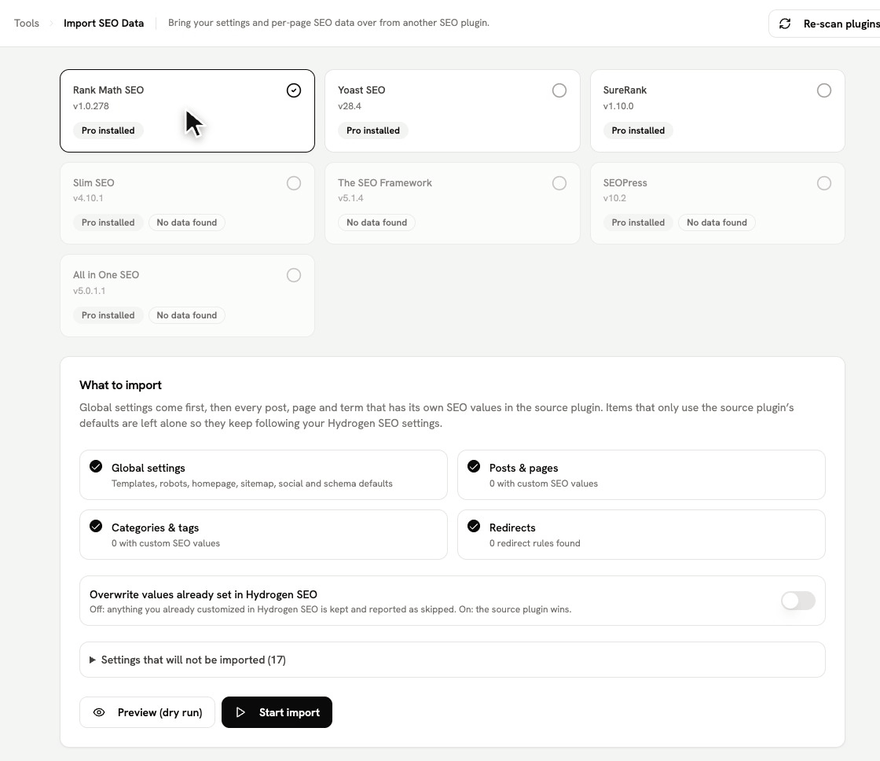Run Preview (dry run)
Viewport: 880px width, 761px height.
[x=147, y=712]
